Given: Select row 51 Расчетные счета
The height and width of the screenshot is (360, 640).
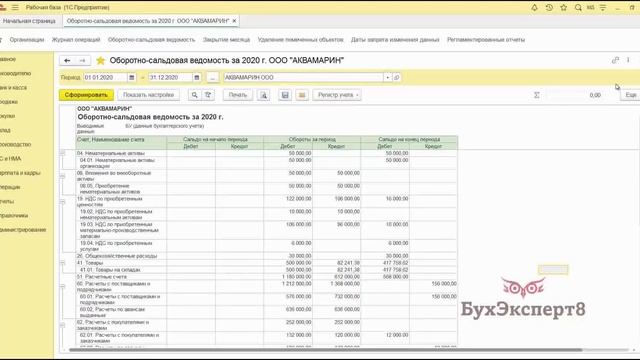Looking at the screenshot, I should [x=267, y=277].
